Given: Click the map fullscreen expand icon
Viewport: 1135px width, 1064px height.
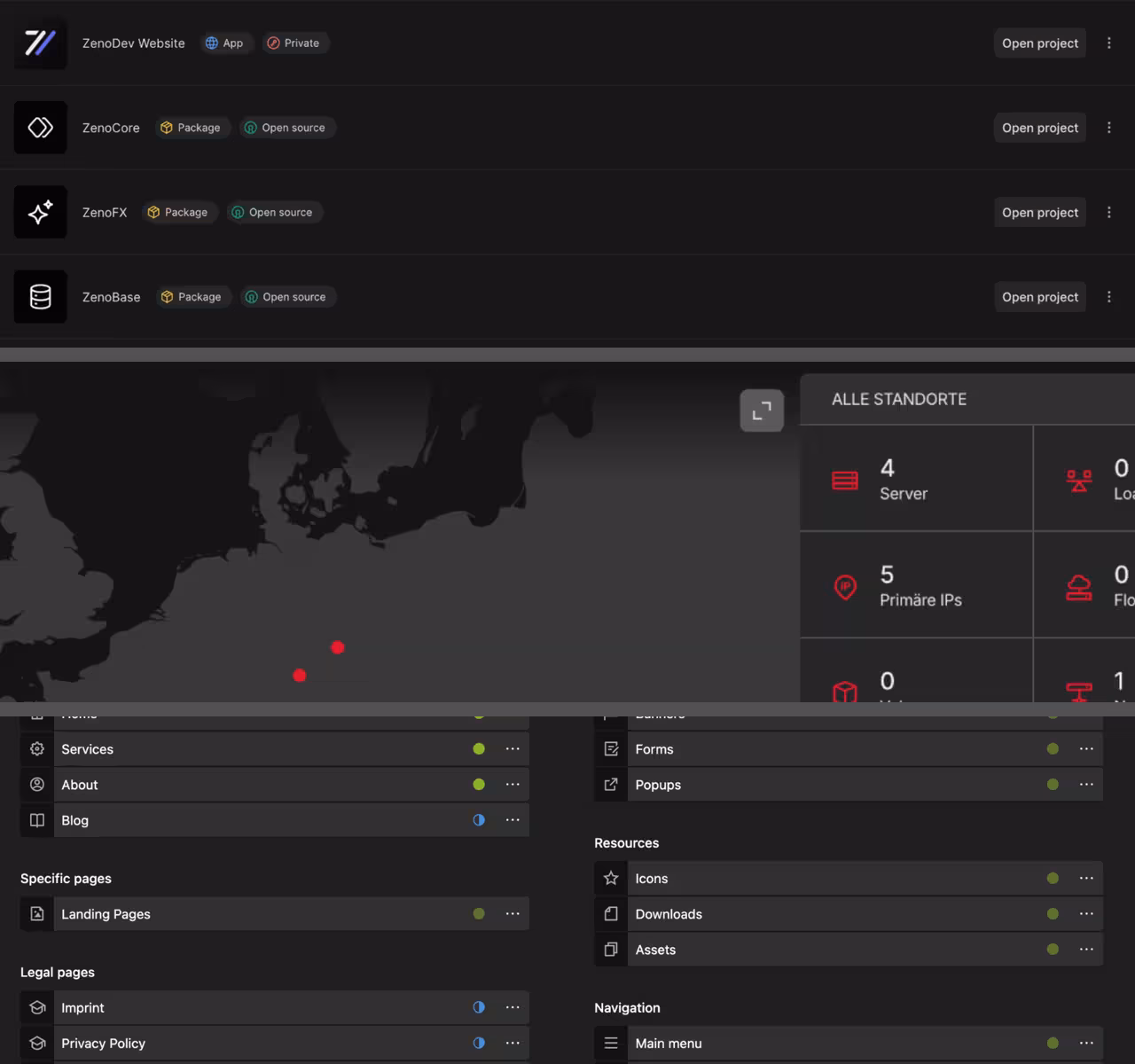Looking at the screenshot, I should coord(761,411).
